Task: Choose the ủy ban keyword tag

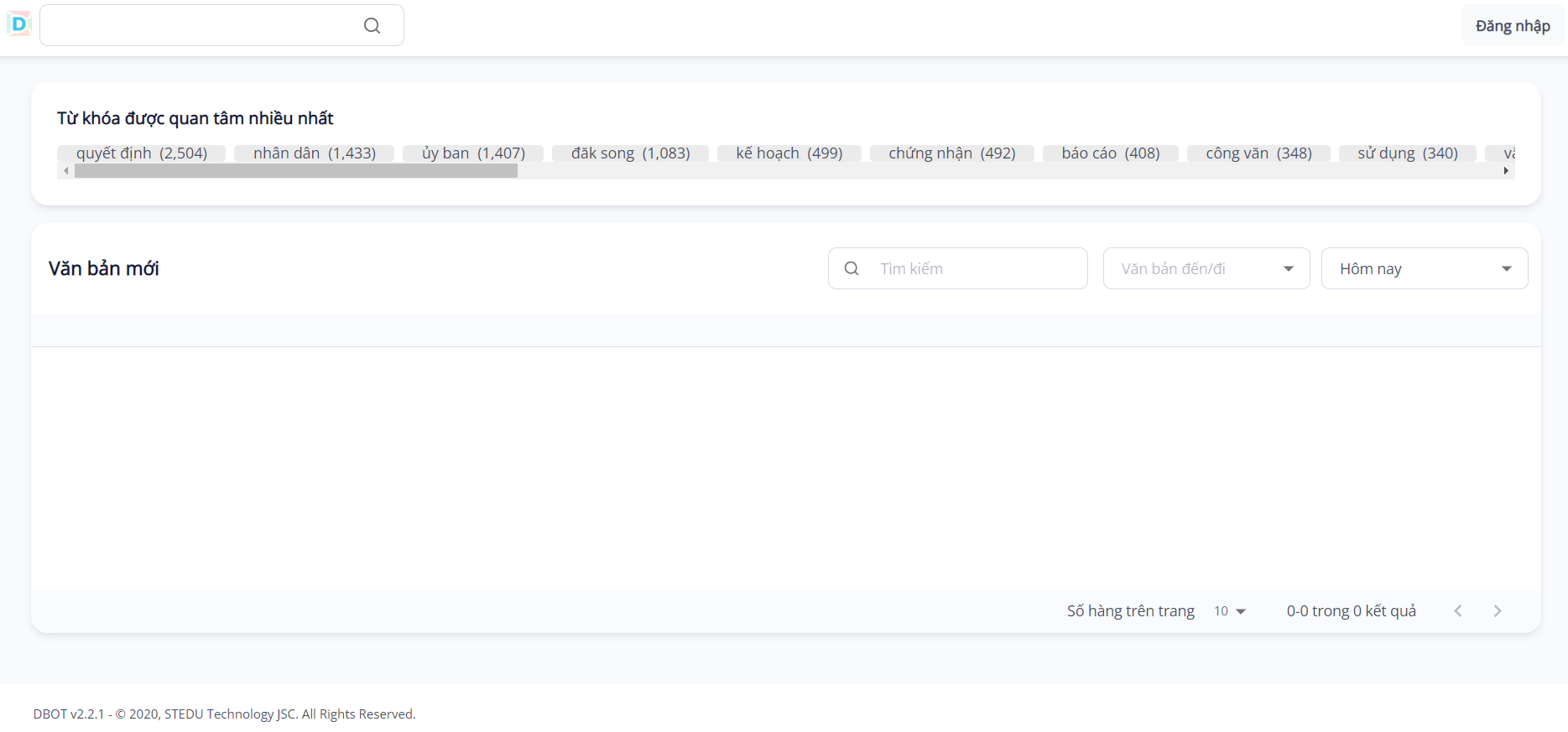Action: (473, 153)
